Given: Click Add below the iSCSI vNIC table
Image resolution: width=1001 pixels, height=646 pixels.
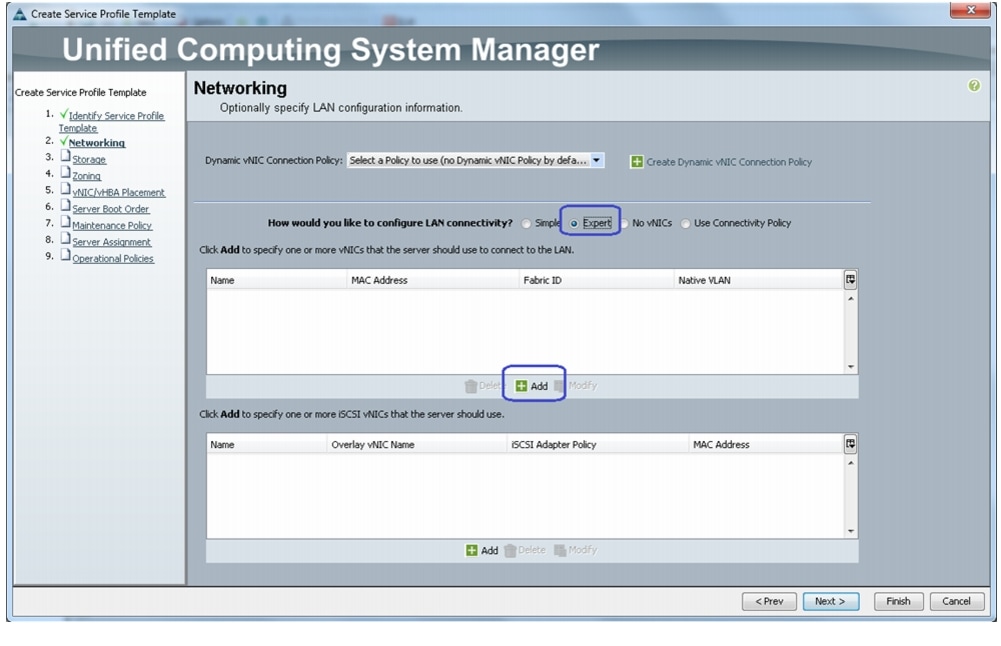Looking at the screenshot, I should 482,550.
